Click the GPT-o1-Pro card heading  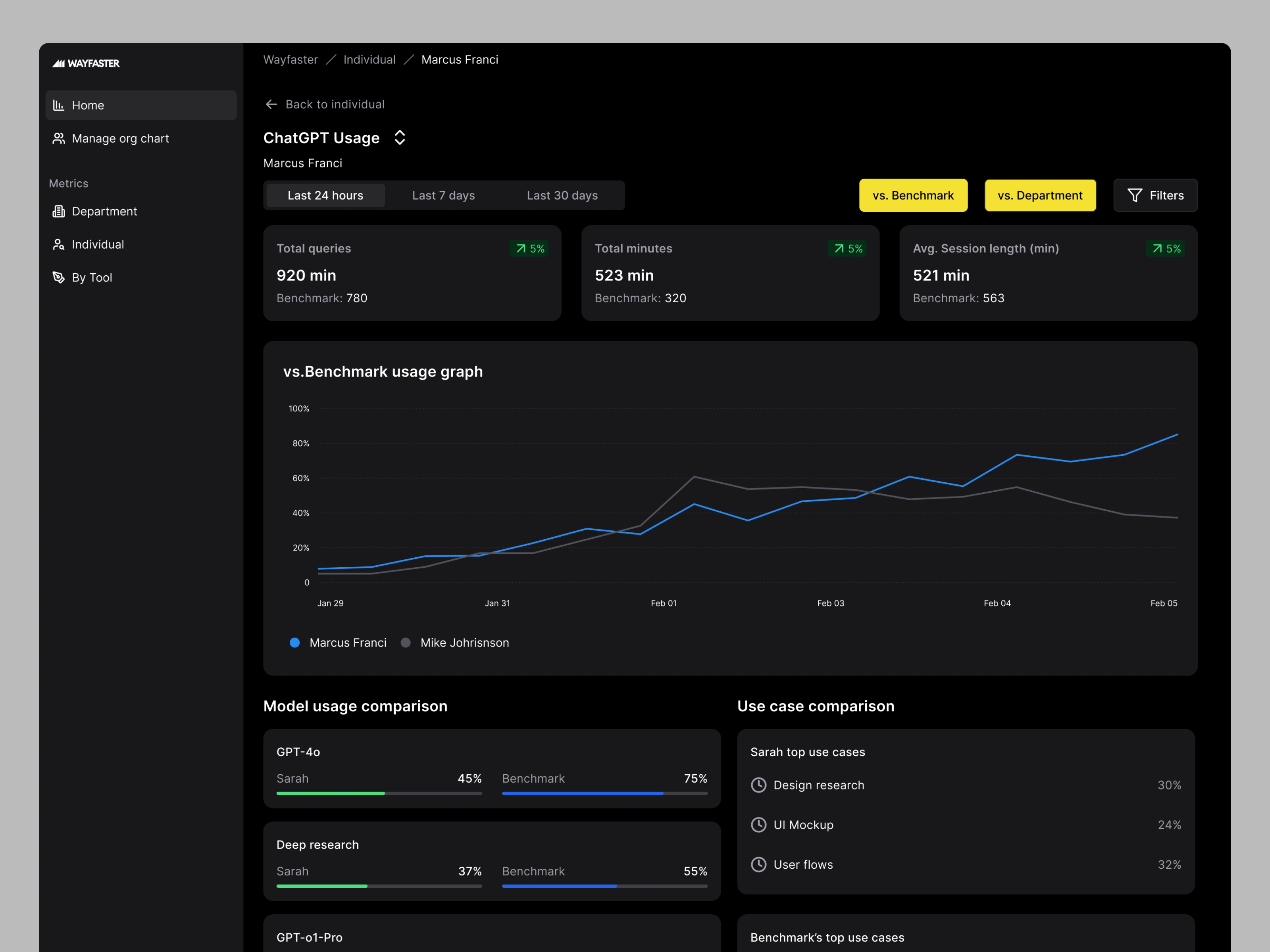click(310, 937)
